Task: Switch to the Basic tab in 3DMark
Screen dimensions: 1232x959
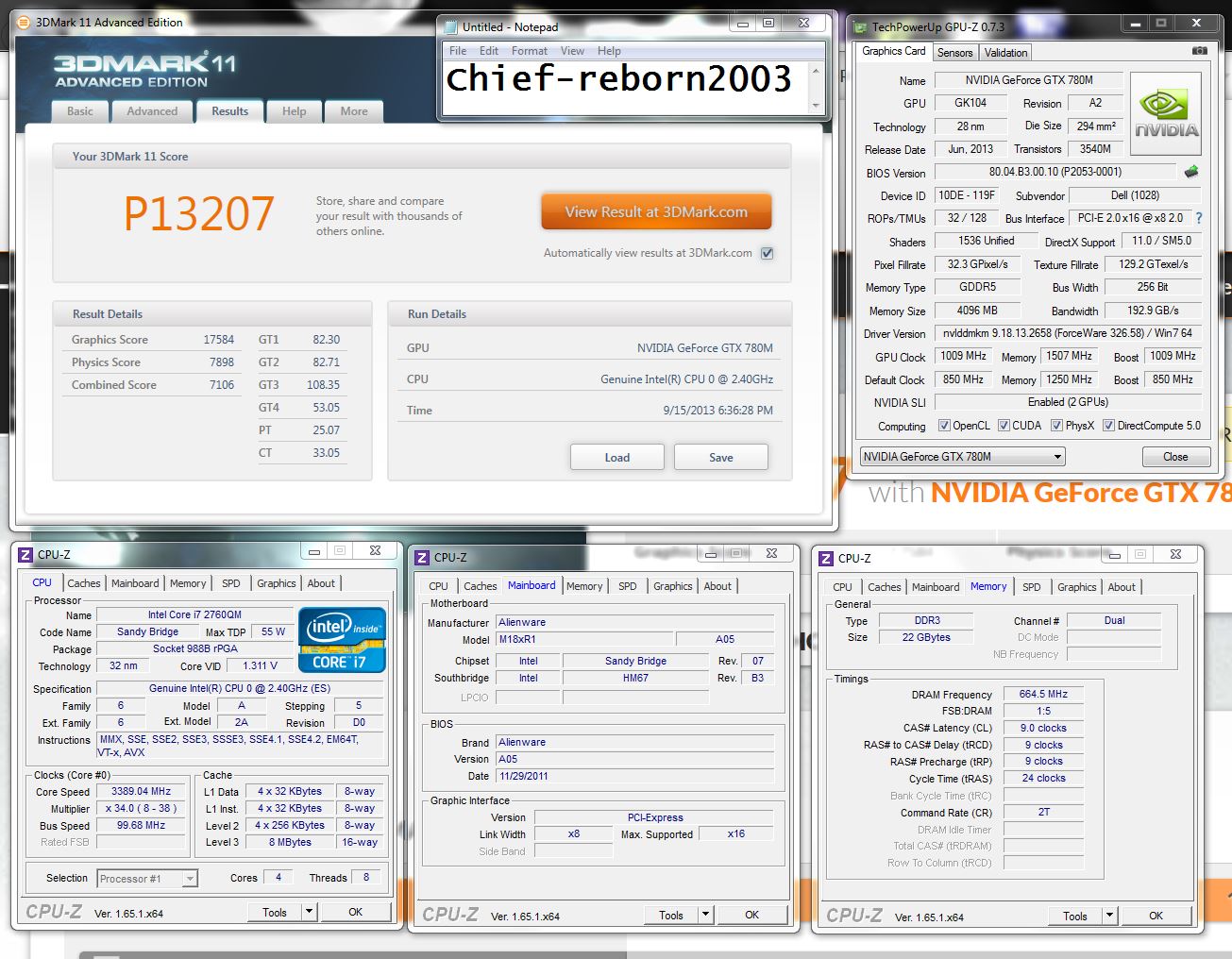Action: (80, 111)
